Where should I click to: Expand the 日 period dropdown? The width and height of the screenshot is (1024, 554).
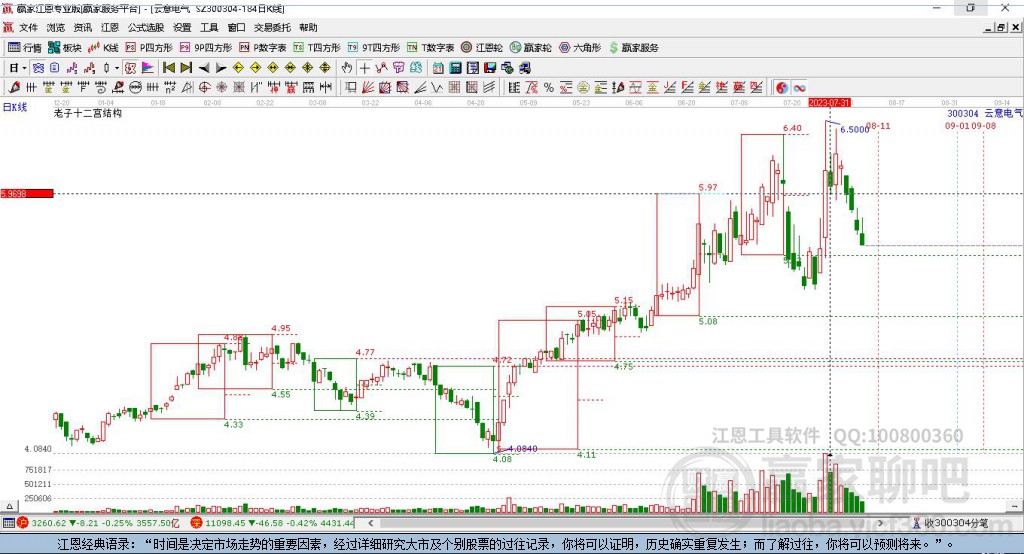tap(24, 68)
